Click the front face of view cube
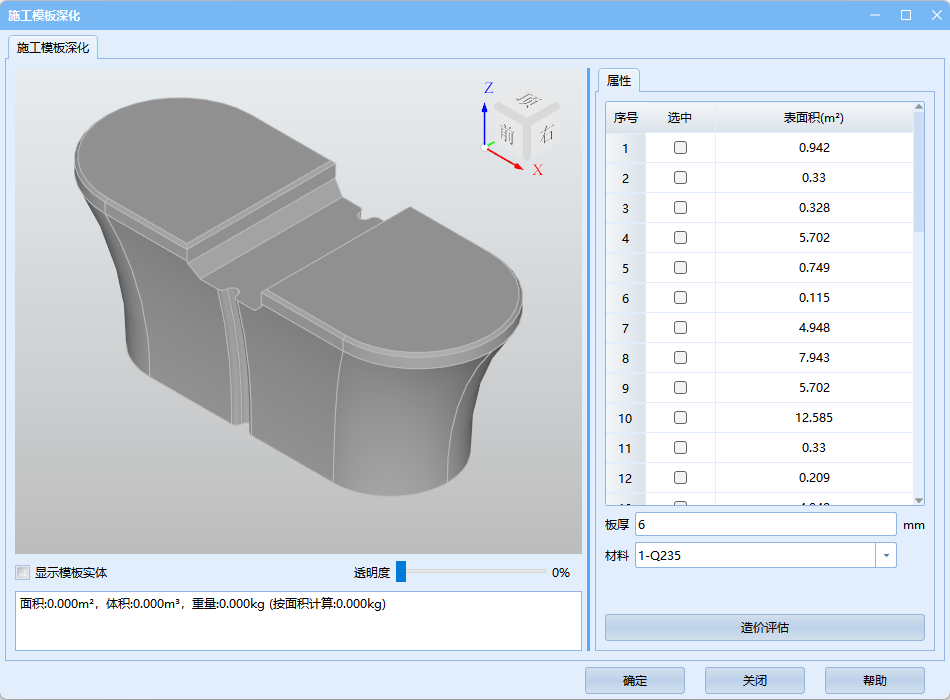The image size is (950, 700). pyautogui.click(x=508, y=133)
